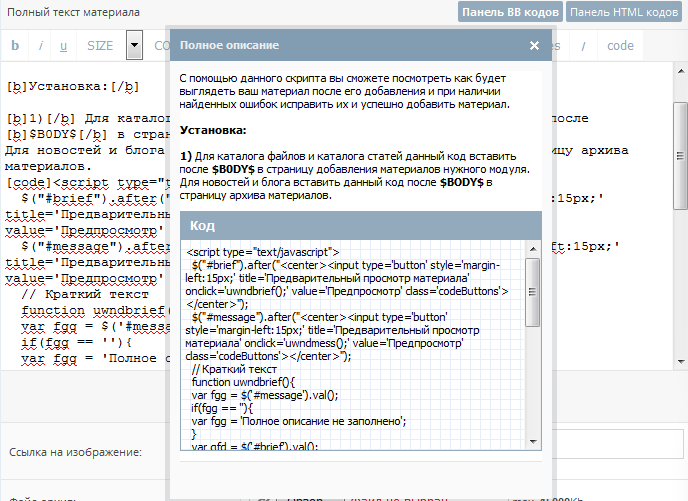
Task: Apply underline with the u button
Action: click(64, 46)
